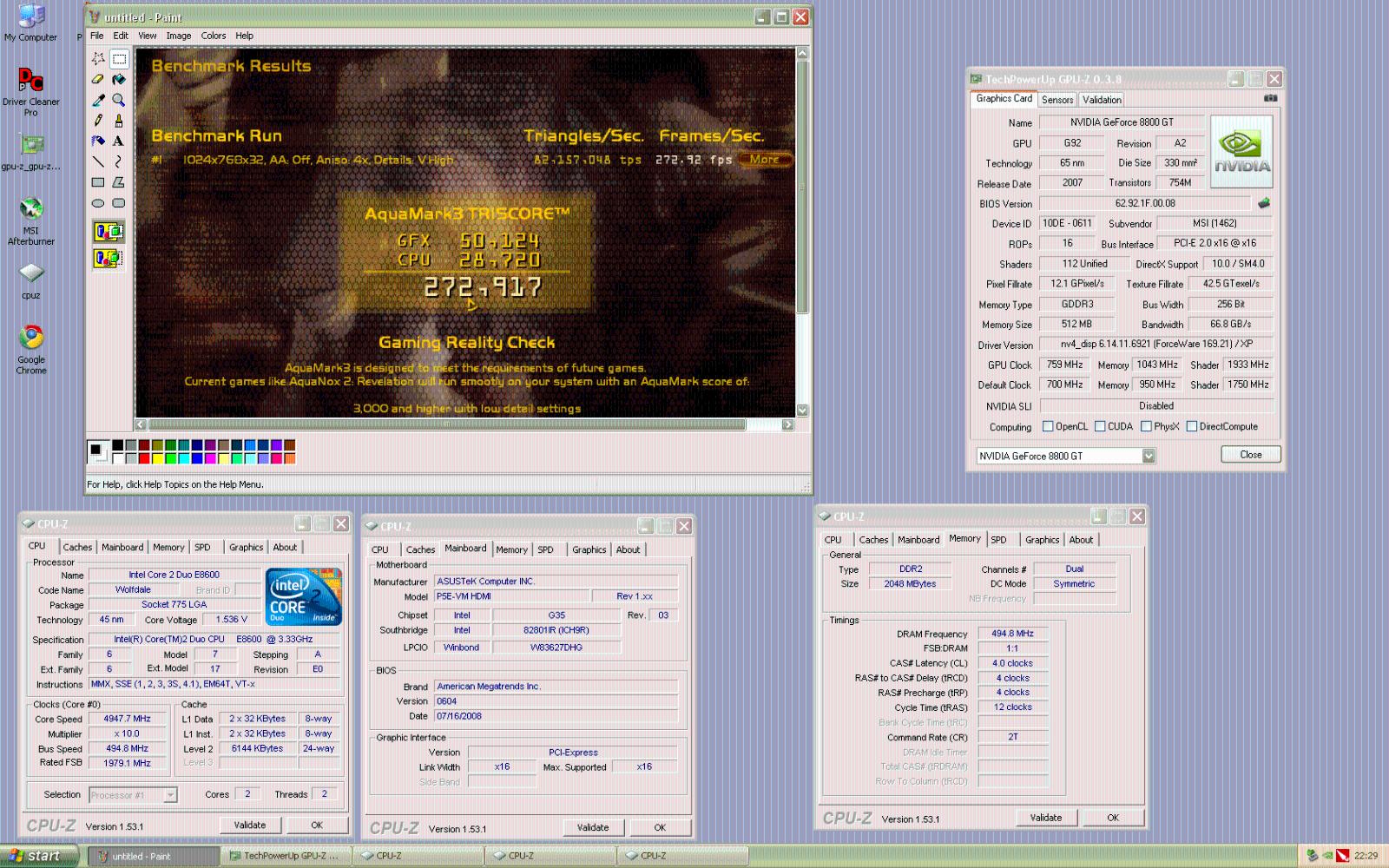The height and width of the screenshot is (868, 1389).
Task: Pick the bright red color swatch
Action: click(x=144, y=458)
